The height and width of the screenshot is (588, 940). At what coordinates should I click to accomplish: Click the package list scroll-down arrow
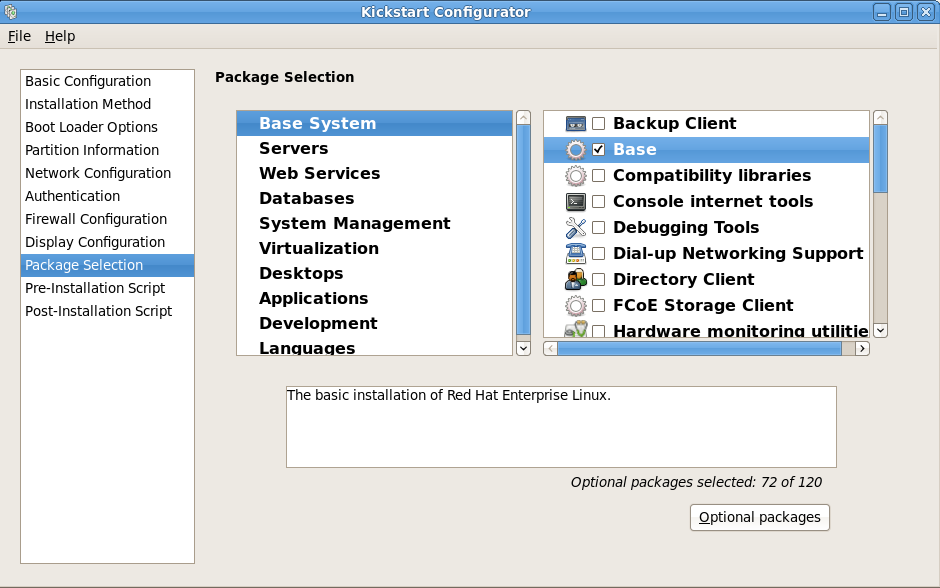click(x=880, y=330)
